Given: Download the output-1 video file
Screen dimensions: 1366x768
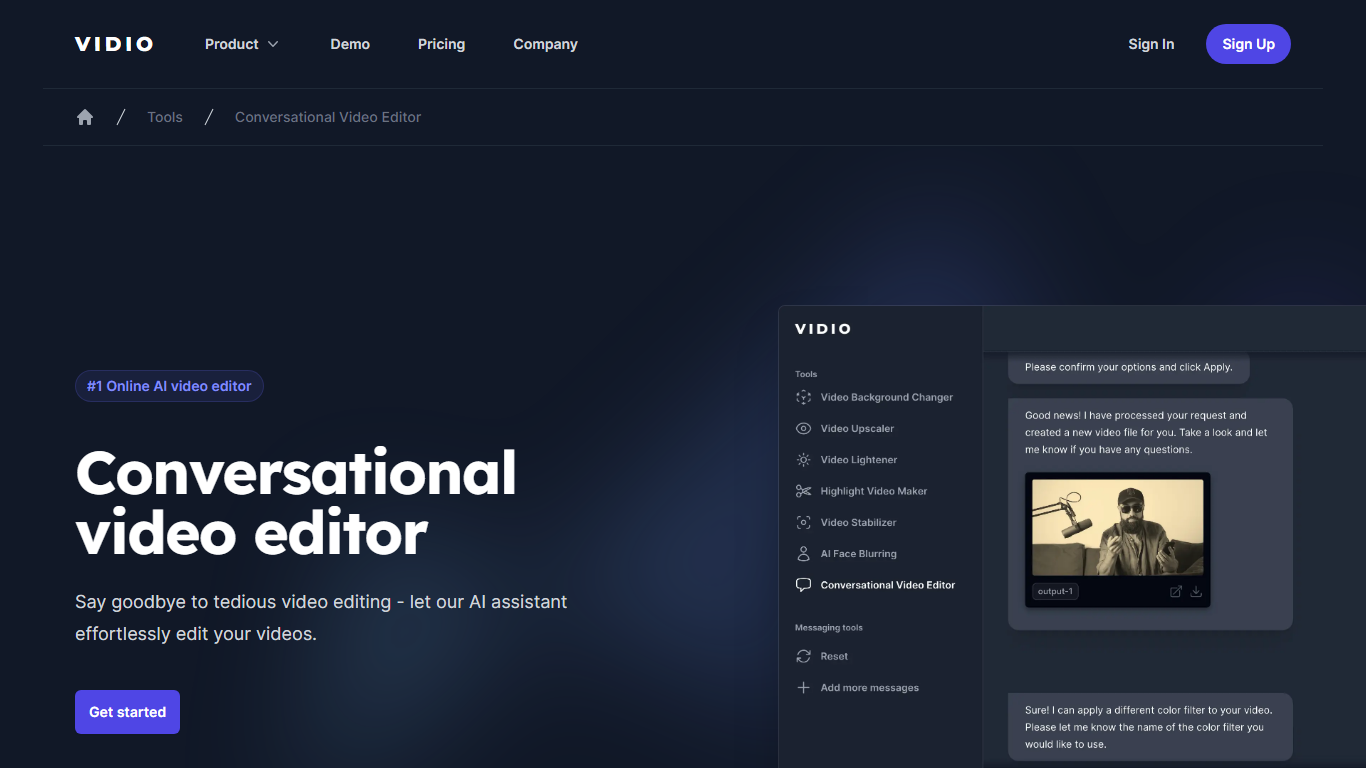Looking at the screenshot, I should pyautogui.click(x=1196, y=591).
